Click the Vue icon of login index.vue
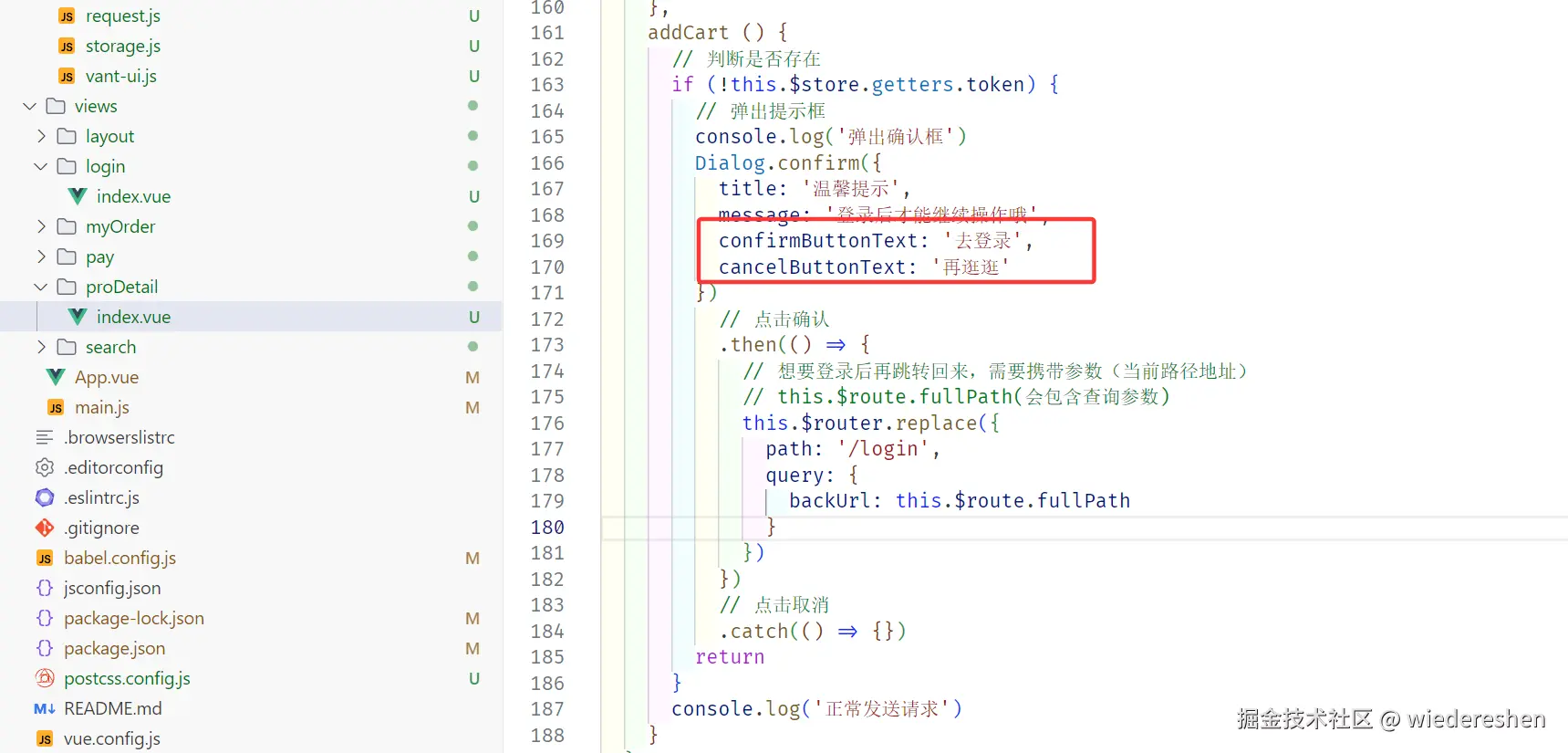The image size is (1568, 753). pyautogui.click(x=78, y=196)
